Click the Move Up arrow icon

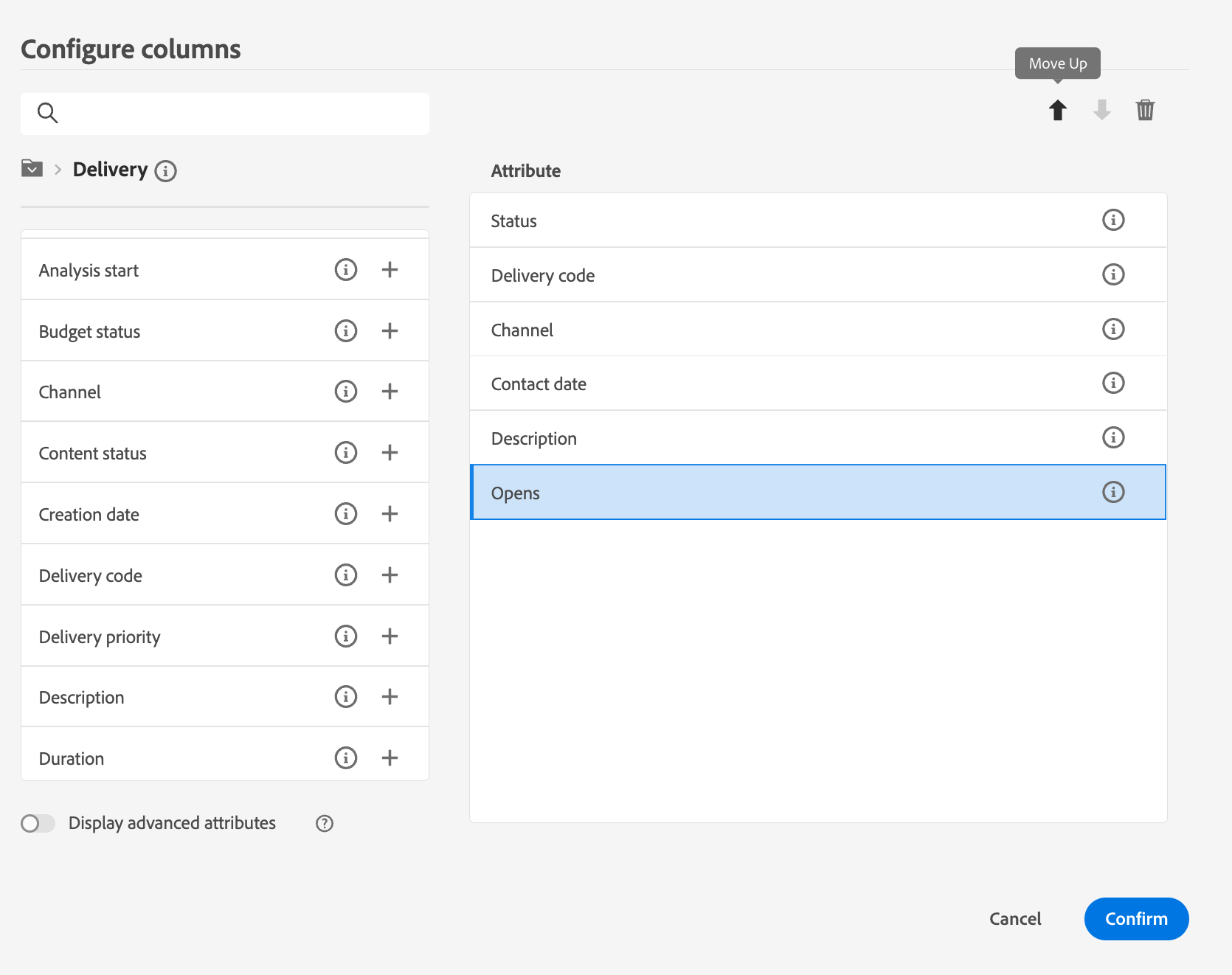[x=1058, y=111]
